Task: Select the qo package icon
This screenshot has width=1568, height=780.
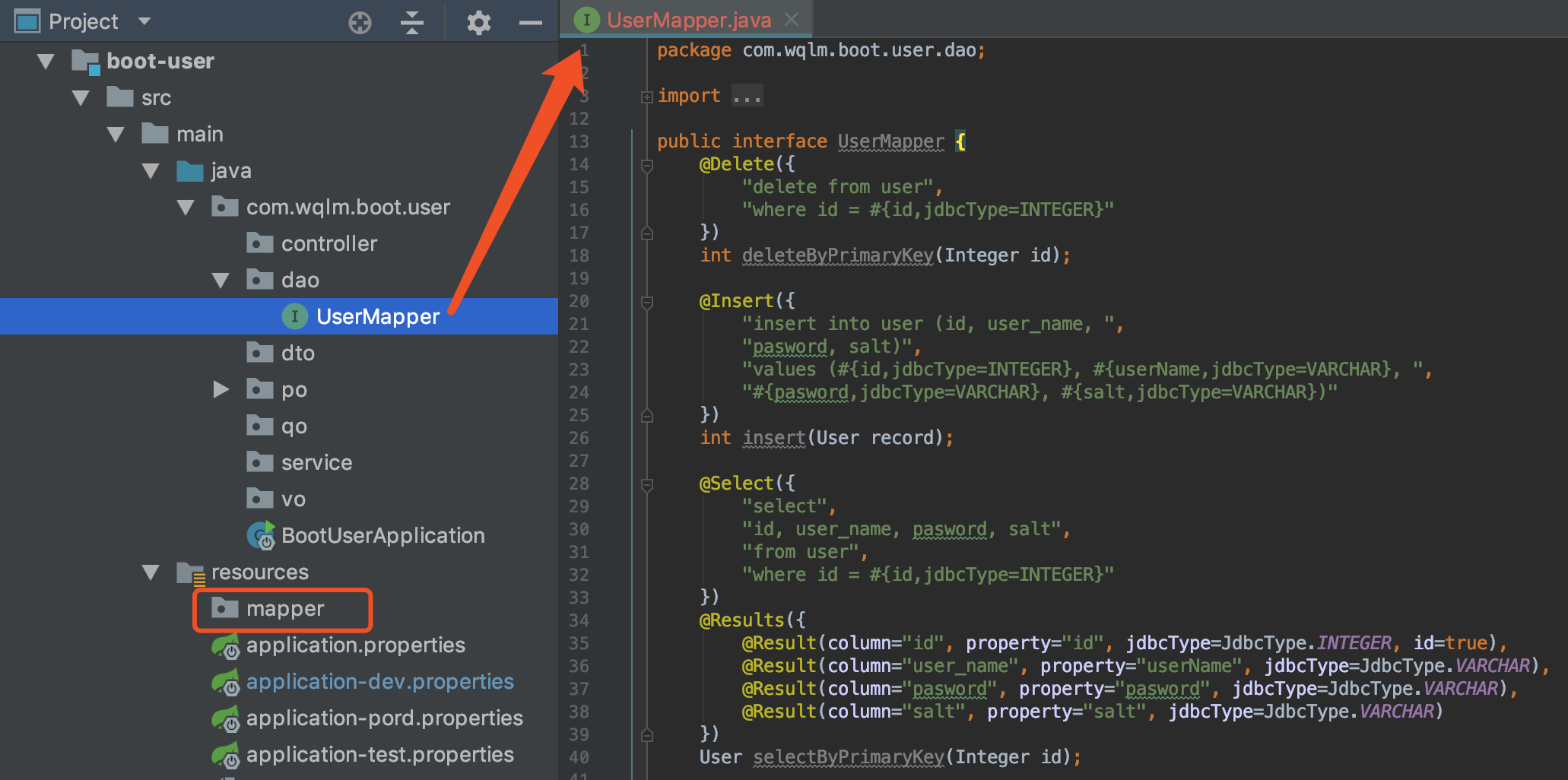Action: coord(260,425)
